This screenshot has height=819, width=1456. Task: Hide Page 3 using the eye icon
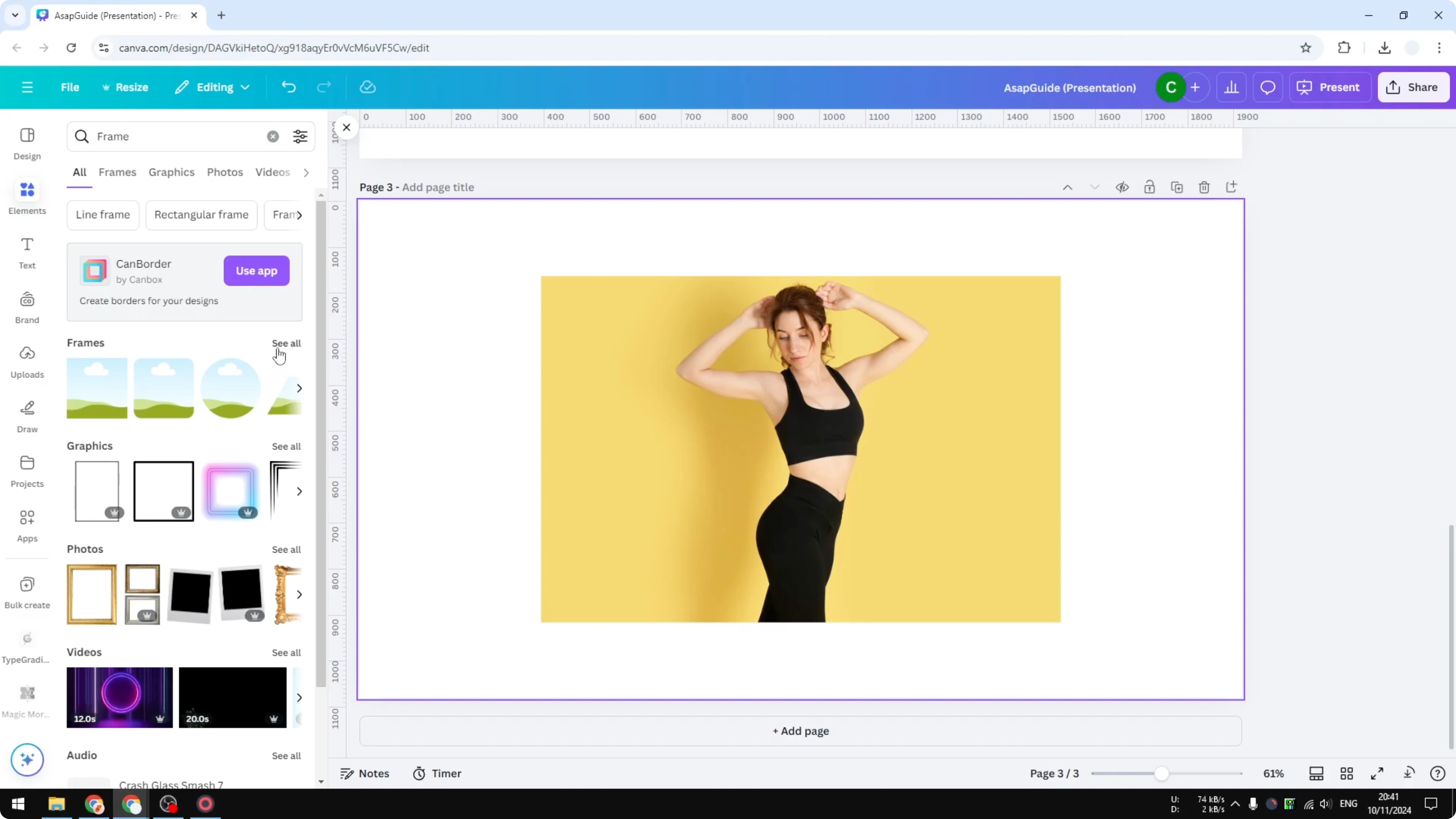(1122, 187)
